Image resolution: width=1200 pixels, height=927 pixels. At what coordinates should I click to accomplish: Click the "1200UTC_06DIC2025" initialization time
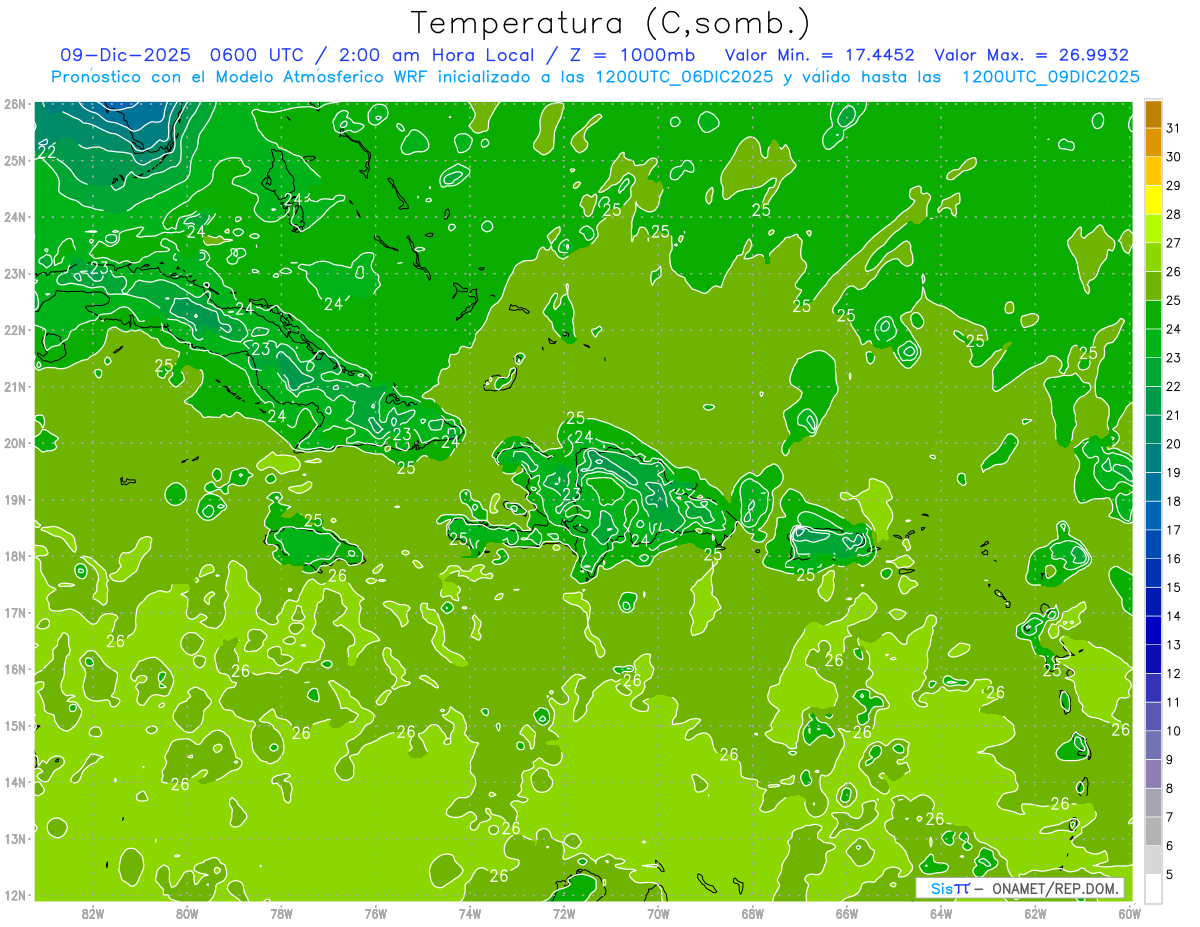[684, 77]
